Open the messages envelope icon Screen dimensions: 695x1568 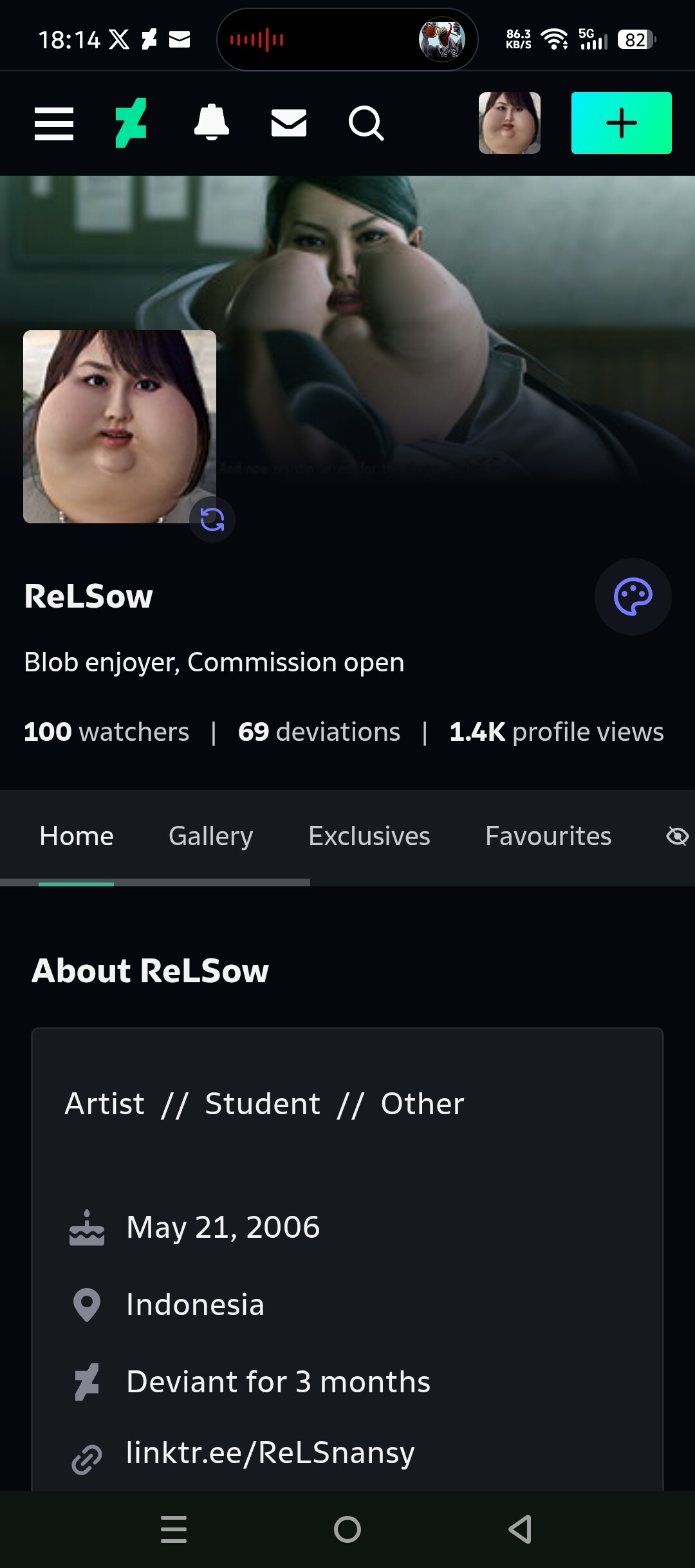click(x=289, y=123)
